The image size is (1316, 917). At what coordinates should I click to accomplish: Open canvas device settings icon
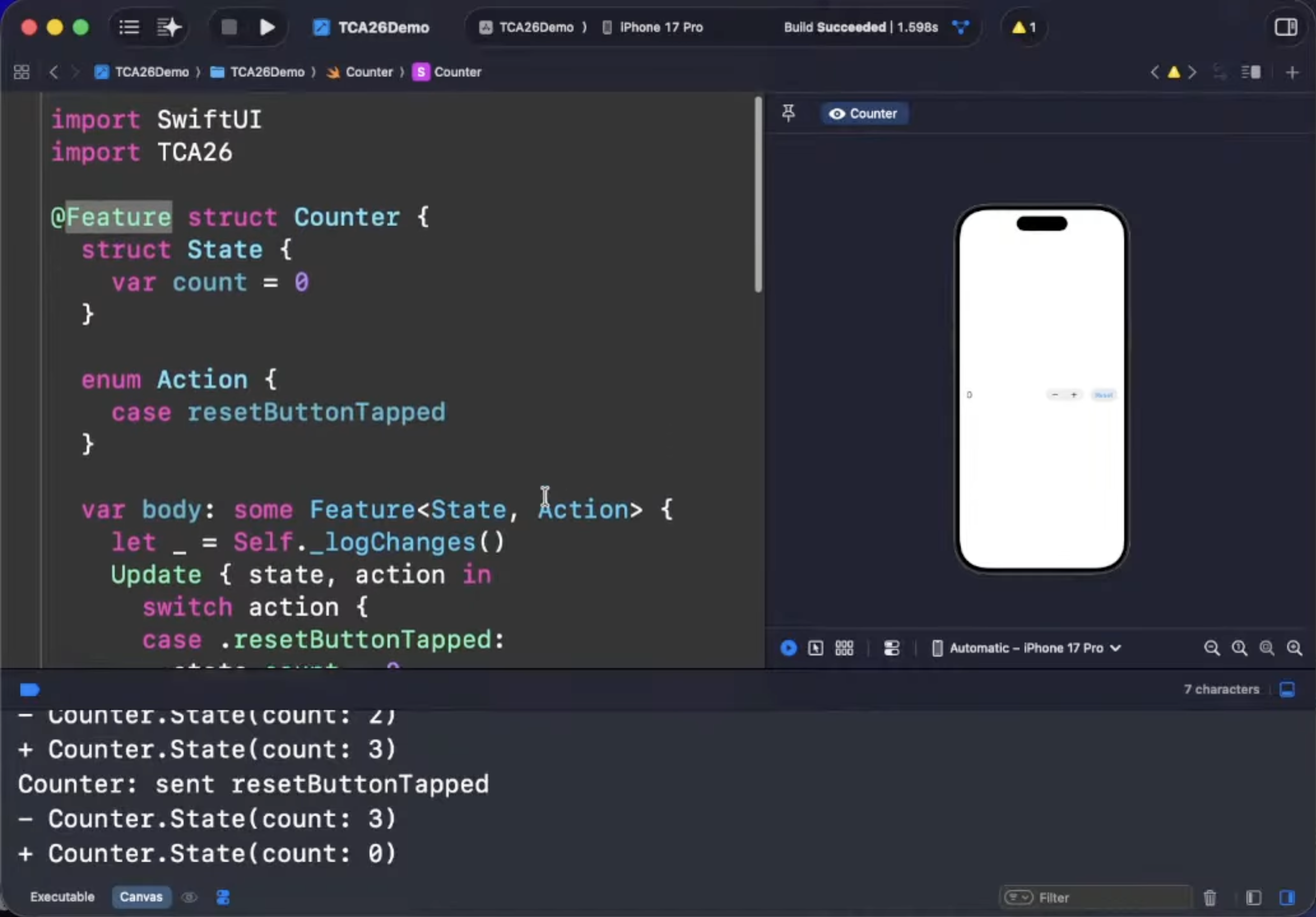tap(892, 648)
